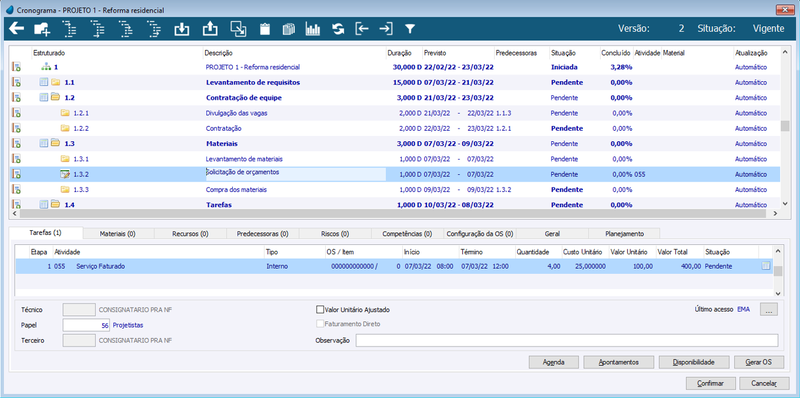The image size is (800, 398).
Task: Click the add new folder icon
Action: pos(41,29)
